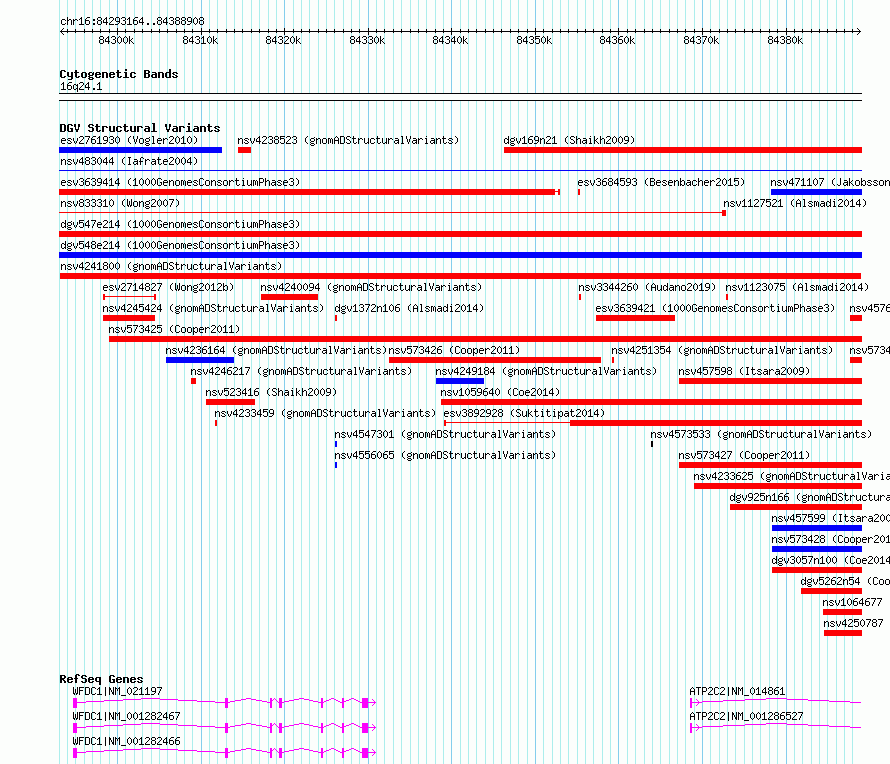Open nsv457598 (Itsara2009) variant
Viewport: 890px width, 764px height.
point(744,371)
